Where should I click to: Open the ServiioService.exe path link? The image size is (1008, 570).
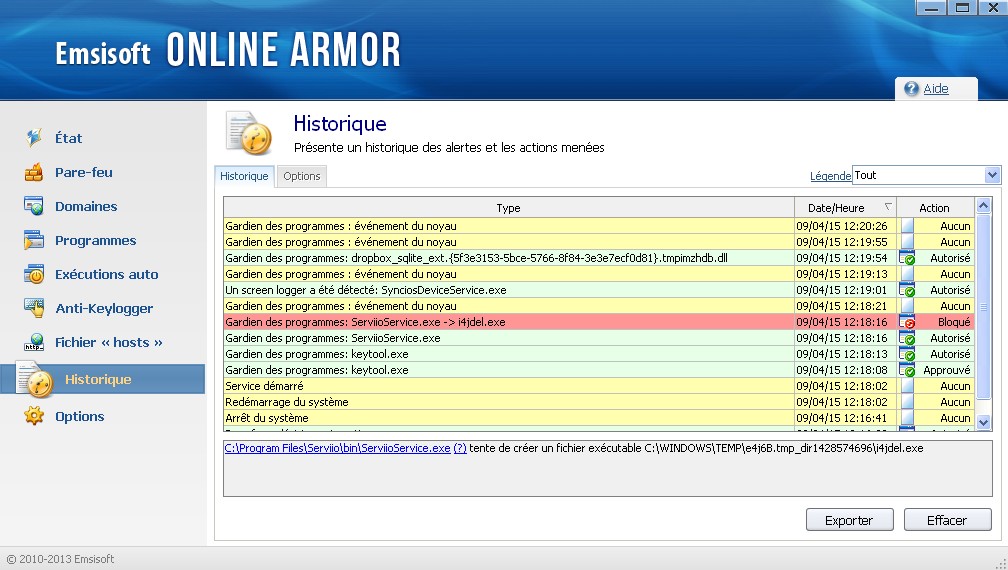point(337,448)
